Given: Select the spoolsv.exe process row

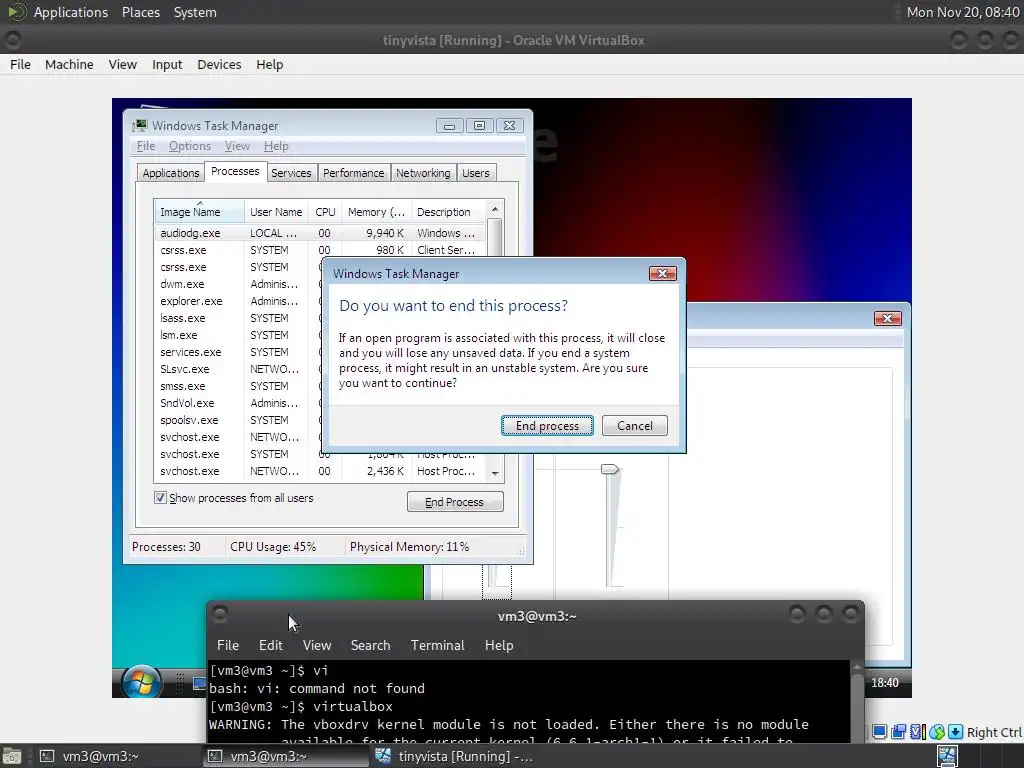Looking at the screenshot, I should click(x=237, y=420).
